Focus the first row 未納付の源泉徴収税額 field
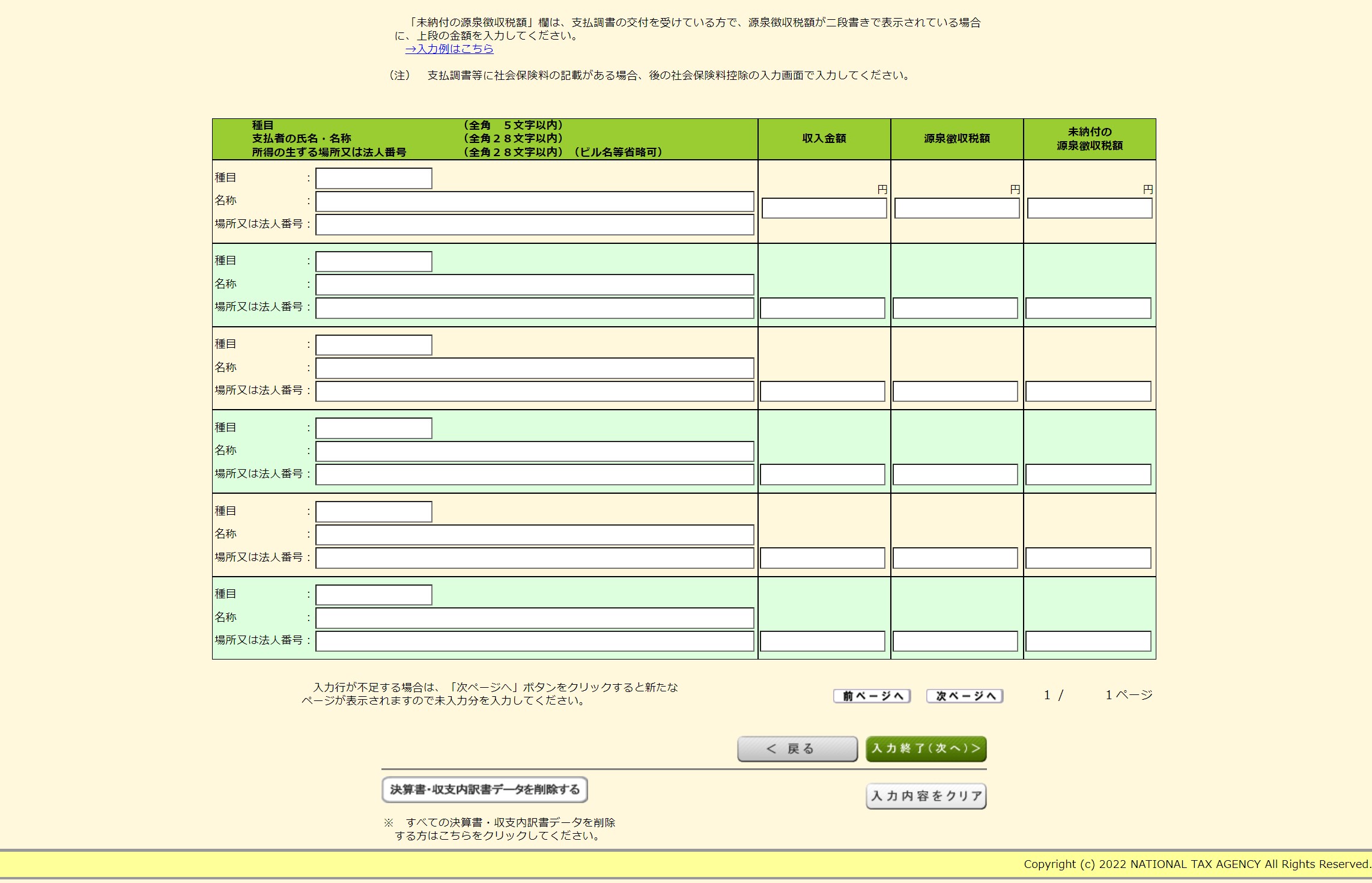 pos(1090,208)
